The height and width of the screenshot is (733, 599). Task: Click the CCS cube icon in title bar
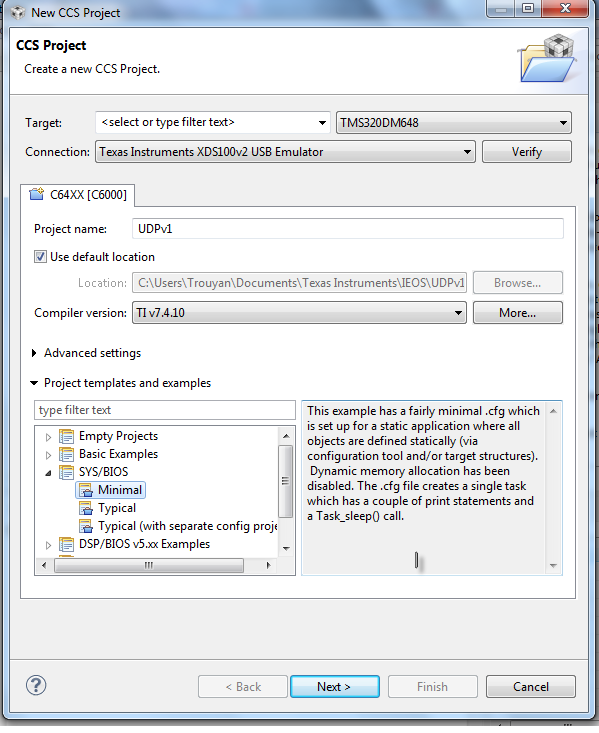coord(18,13)
